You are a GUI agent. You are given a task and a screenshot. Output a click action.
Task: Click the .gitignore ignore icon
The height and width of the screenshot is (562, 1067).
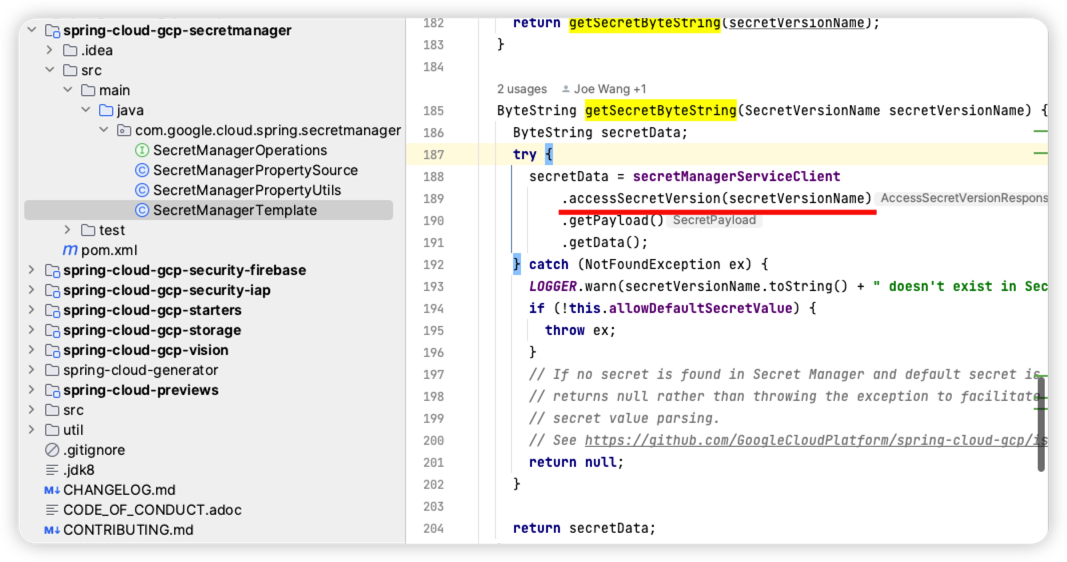[52, 450]
